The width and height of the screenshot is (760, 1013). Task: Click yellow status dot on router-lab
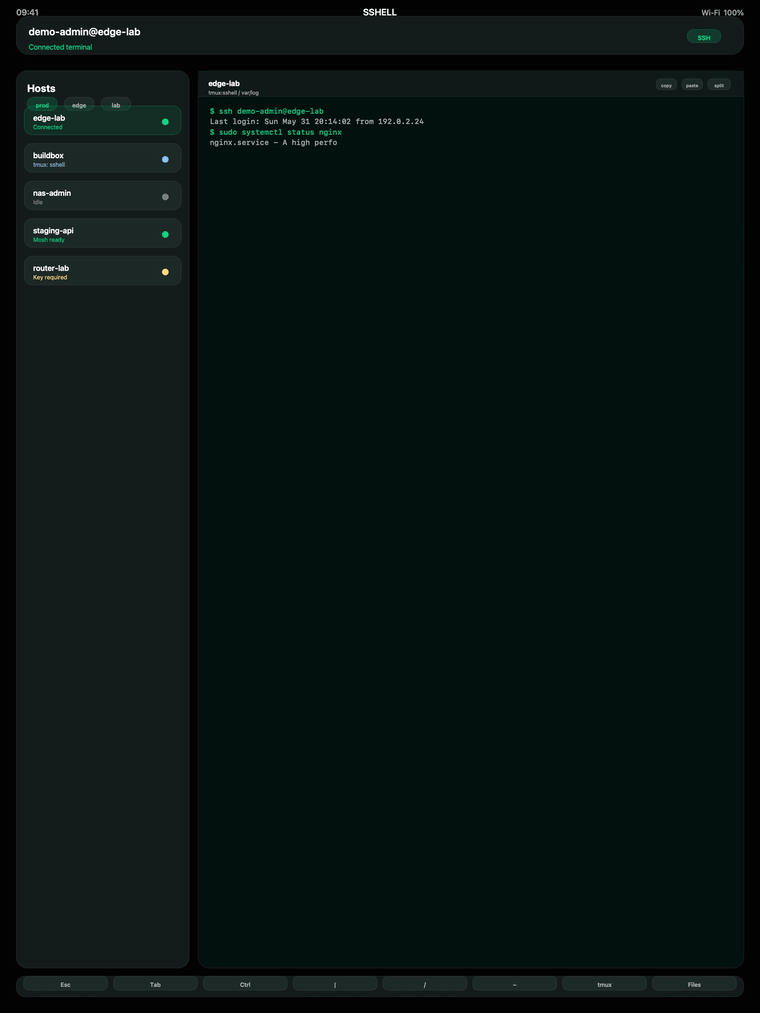[x=165, y=272]
